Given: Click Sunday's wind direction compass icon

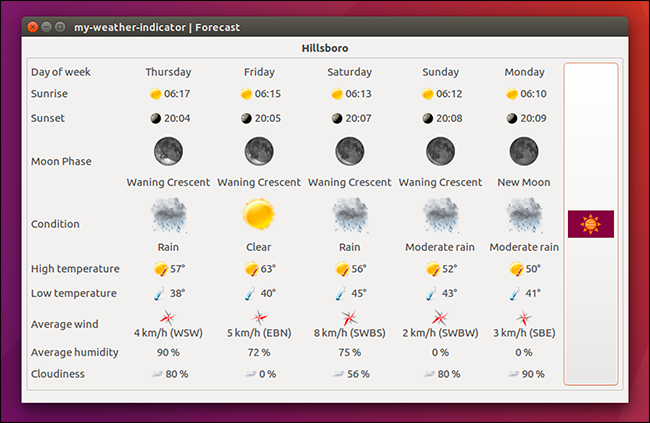Looking at the screenshot, I should pyautogui.click(x=440, y=318).
